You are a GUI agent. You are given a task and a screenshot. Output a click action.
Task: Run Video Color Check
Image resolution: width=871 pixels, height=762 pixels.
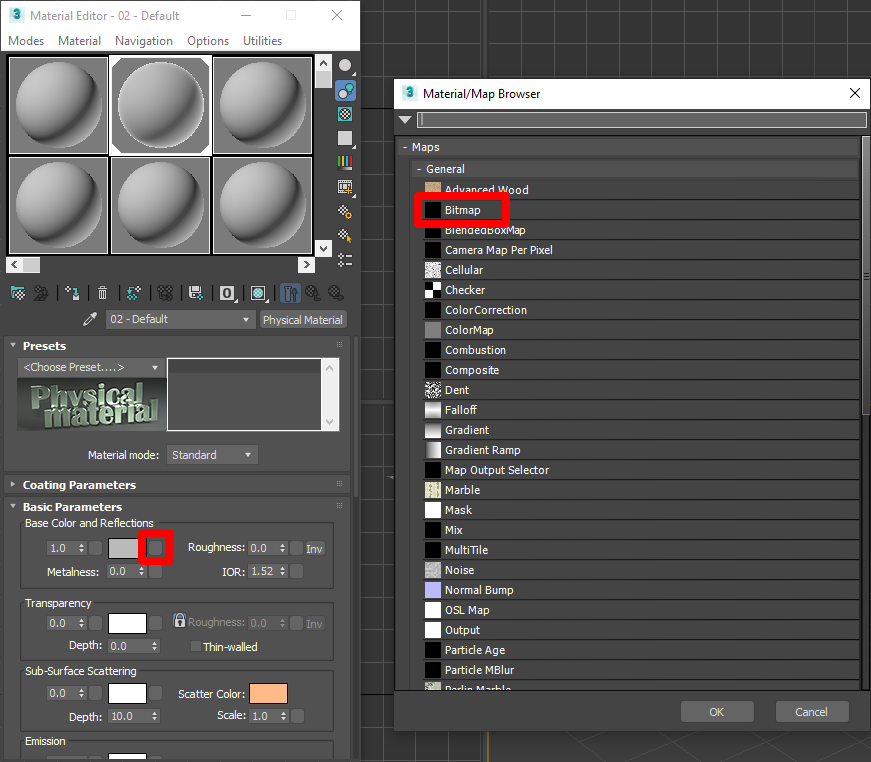(345, 162)
